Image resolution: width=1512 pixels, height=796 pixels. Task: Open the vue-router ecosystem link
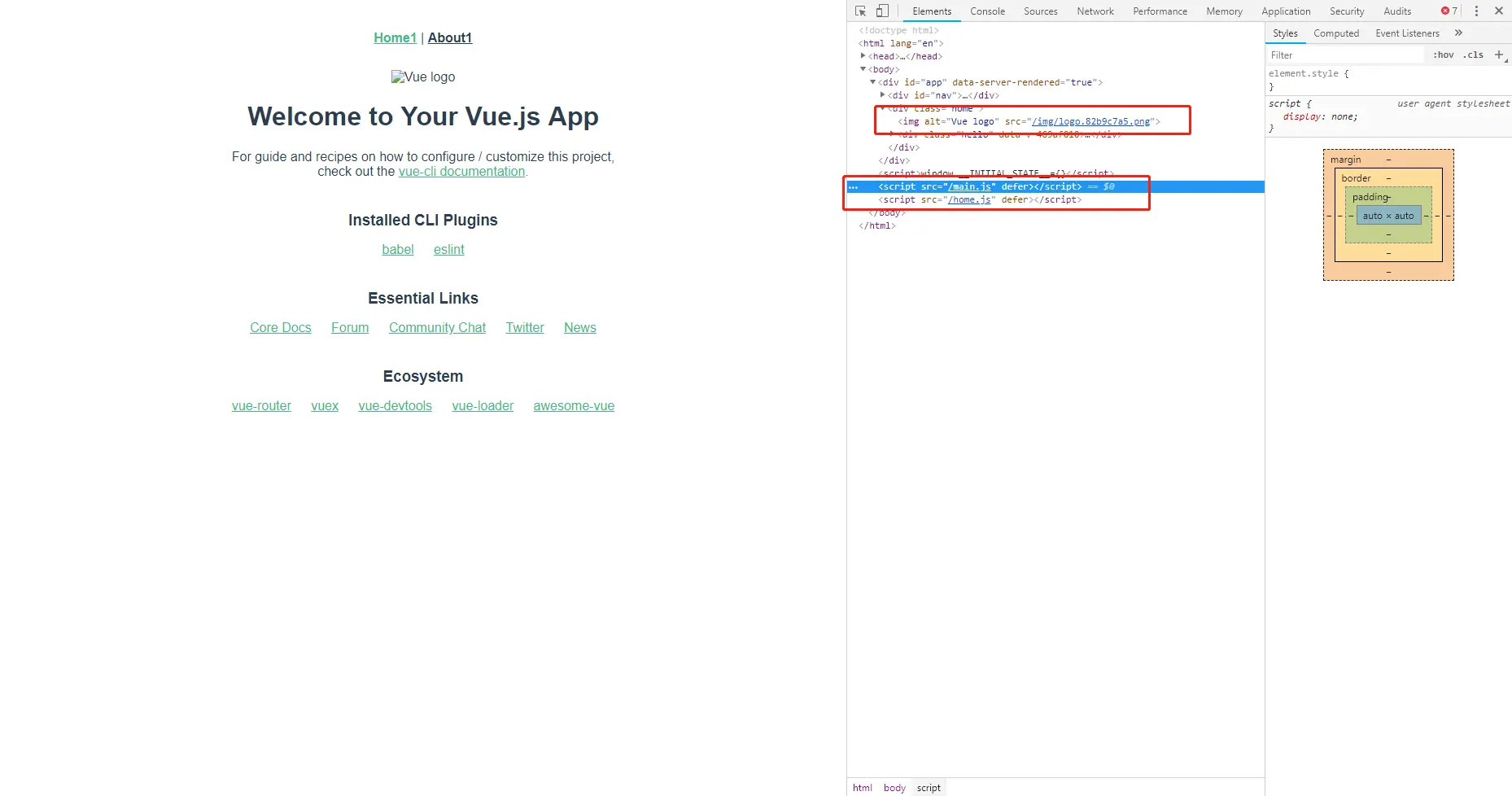point(261,405)
